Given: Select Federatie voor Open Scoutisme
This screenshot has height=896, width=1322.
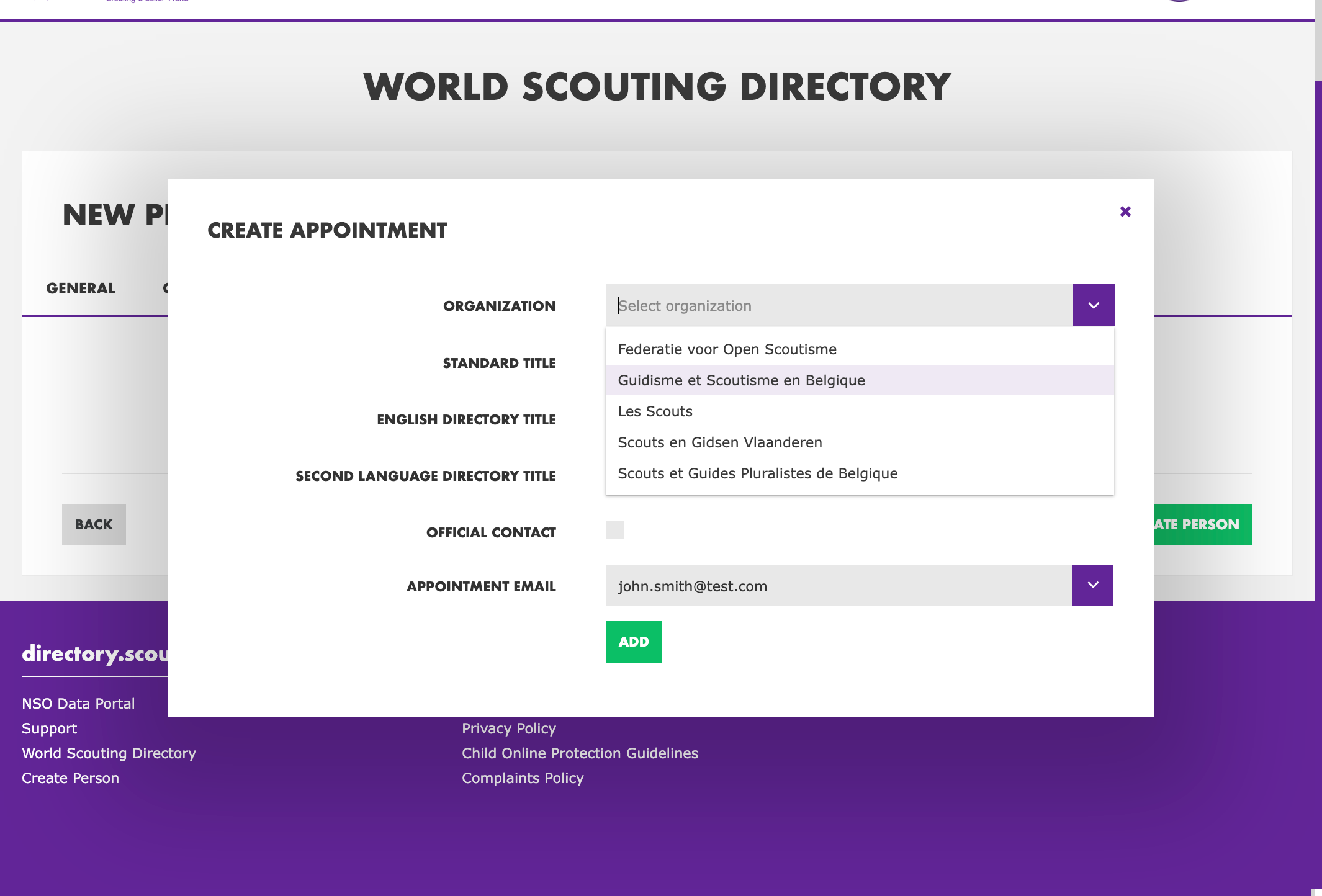Looking at the screenshot, I should pyautogui.click(x=860, y=349).
